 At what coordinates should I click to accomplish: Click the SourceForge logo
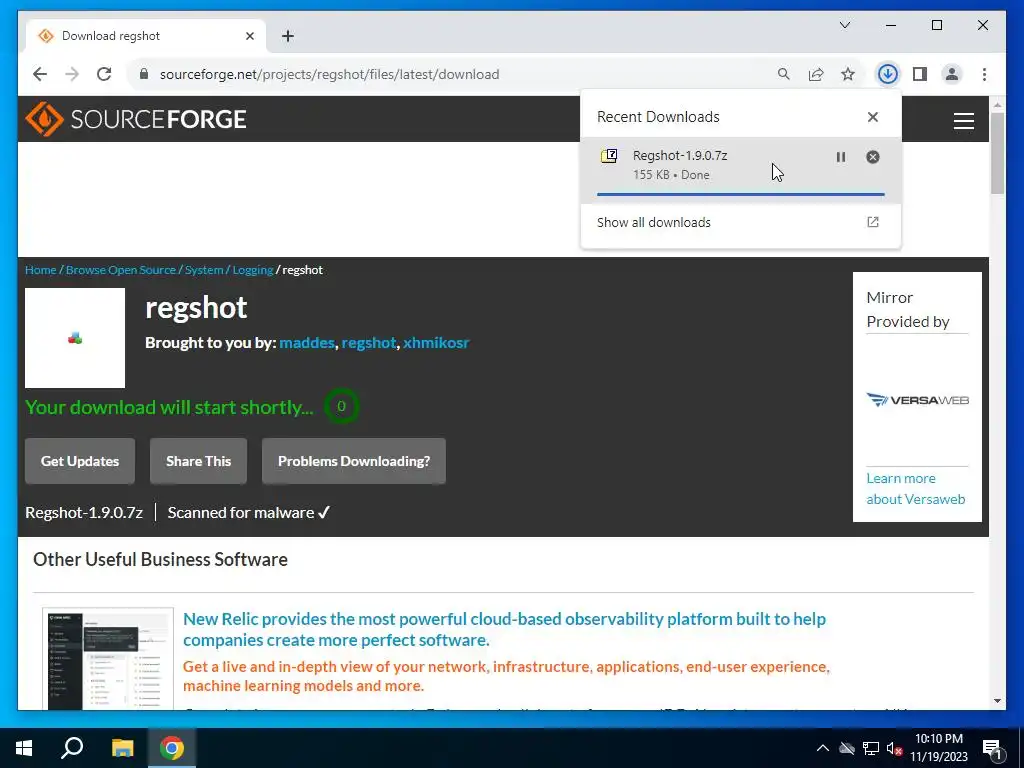pos(135,119)
